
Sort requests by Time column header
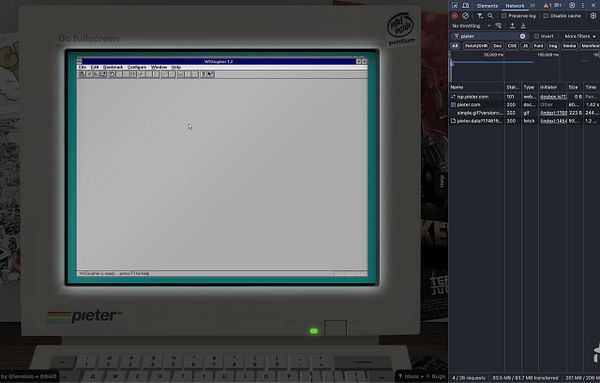[x=591, y=87]
